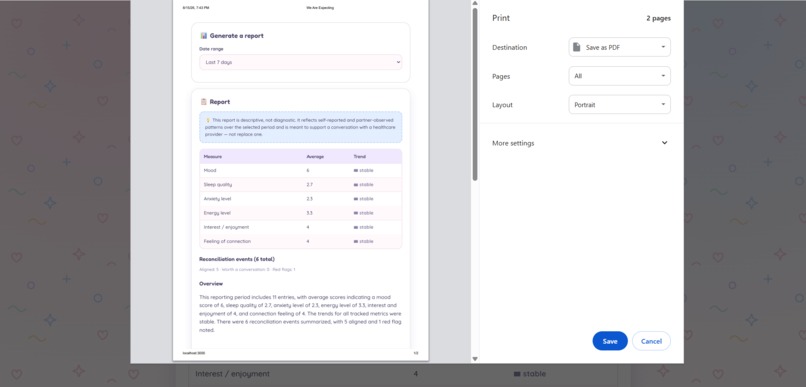This screenshot has height=387, width=806.
Task: Click the Generate a report chart icon
Action: tap(204, 36)
